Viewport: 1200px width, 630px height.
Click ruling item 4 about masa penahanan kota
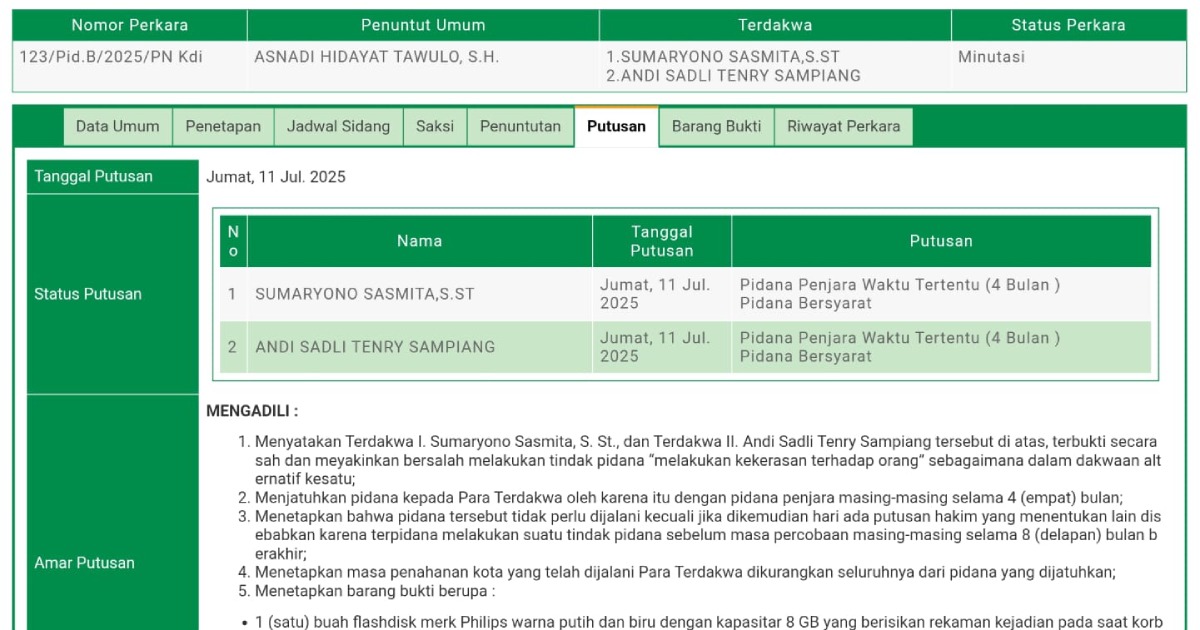pyautogui.click(x=685, y=572)
